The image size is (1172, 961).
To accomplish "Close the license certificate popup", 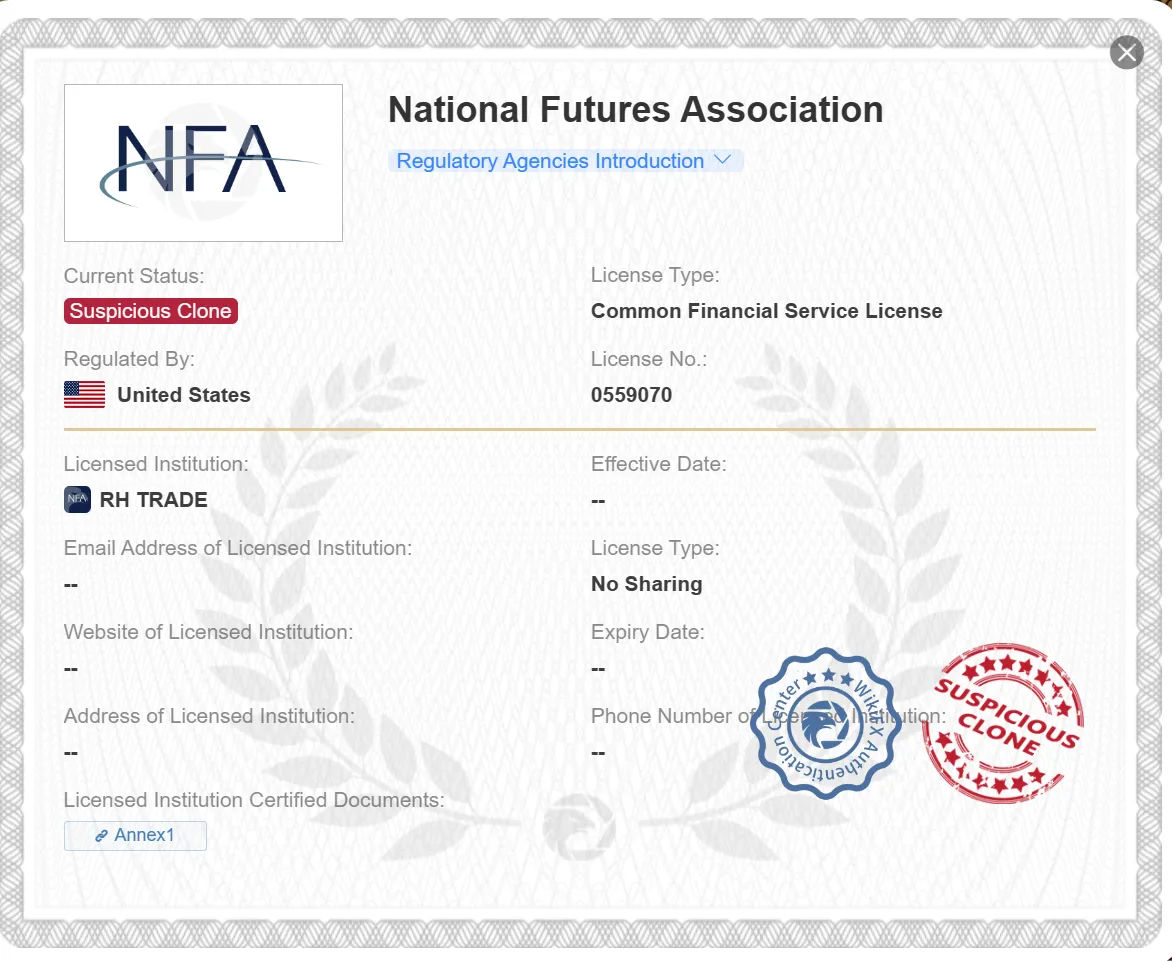I will point(1126,52).
